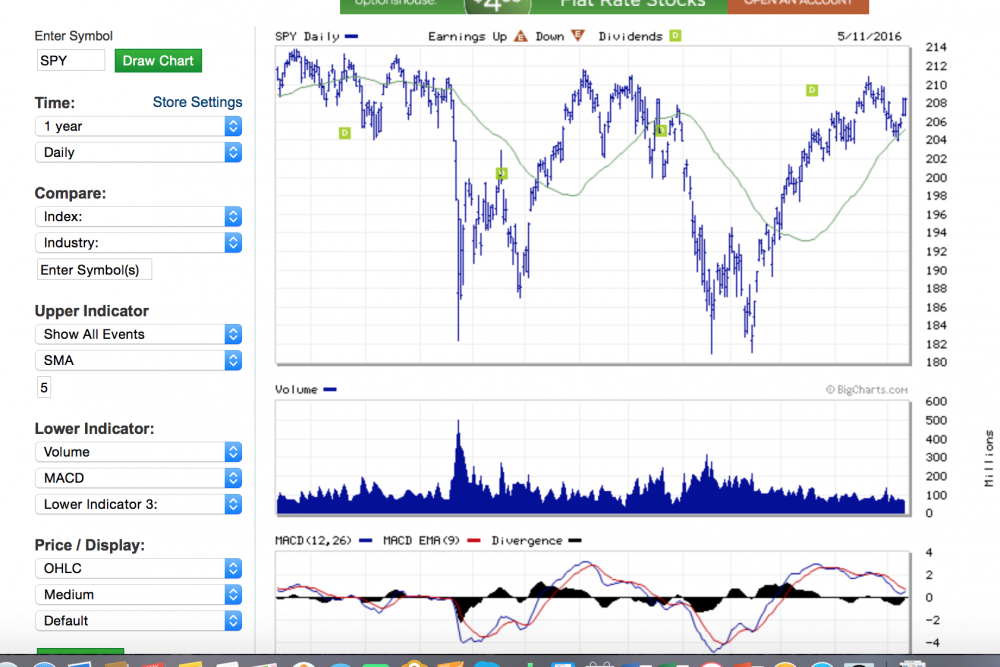This screenshot has width=1000, height=667.
Task: Open the Lower Indicator 3 dropdown
Action: [139, 504]
